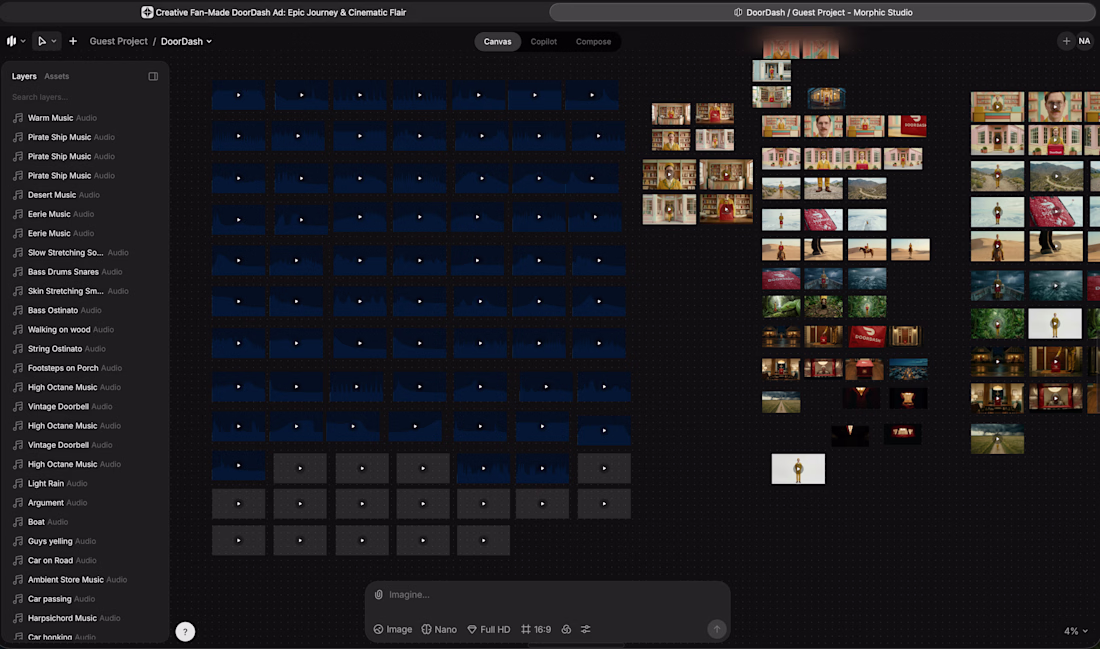Screen dimensions: 1100x649
Task: Select the Bass Drums Snares layer
Action: [84, 272]
